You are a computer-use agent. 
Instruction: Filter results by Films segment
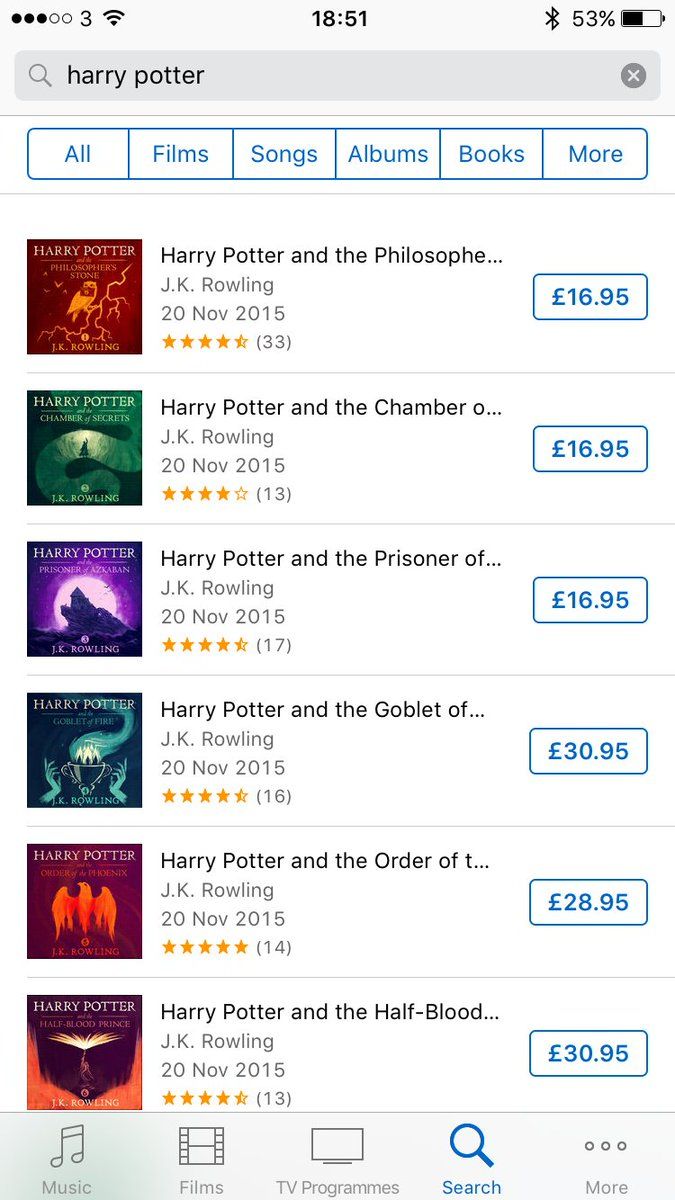click(x=180, y=154)
